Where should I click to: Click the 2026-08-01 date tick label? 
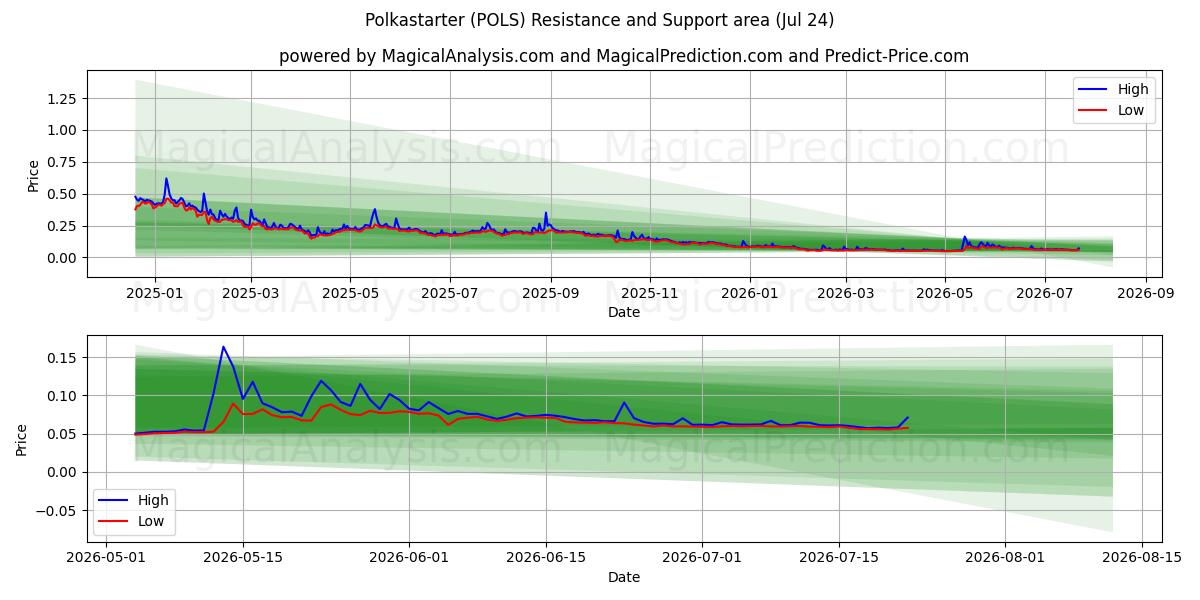(x=1005, y=558)
